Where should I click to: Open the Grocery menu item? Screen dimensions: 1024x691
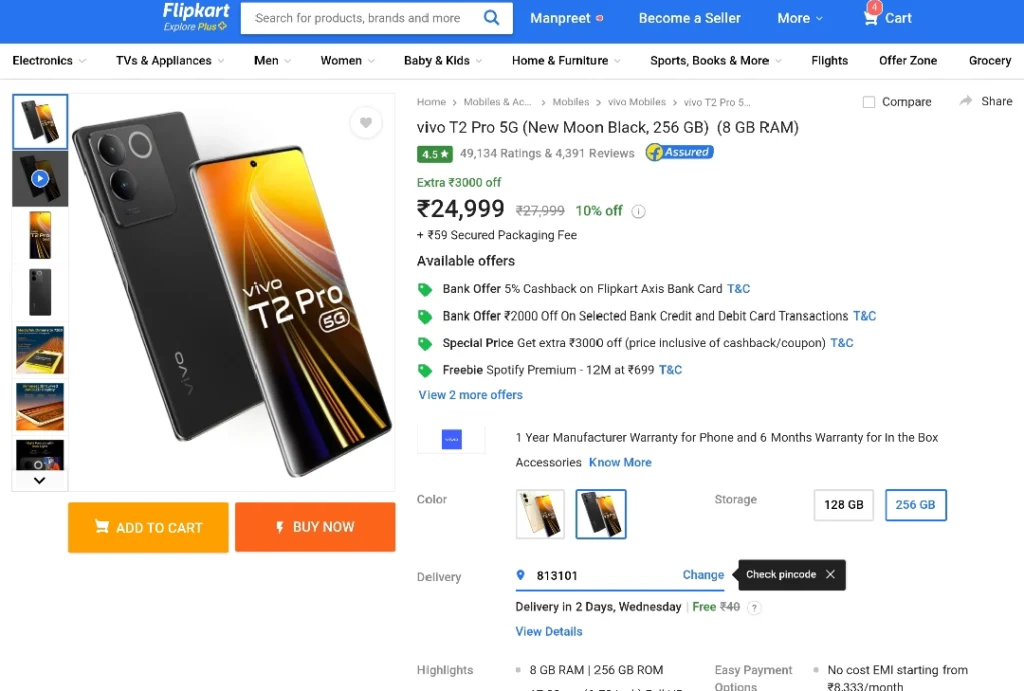click(x=989, y=61)
